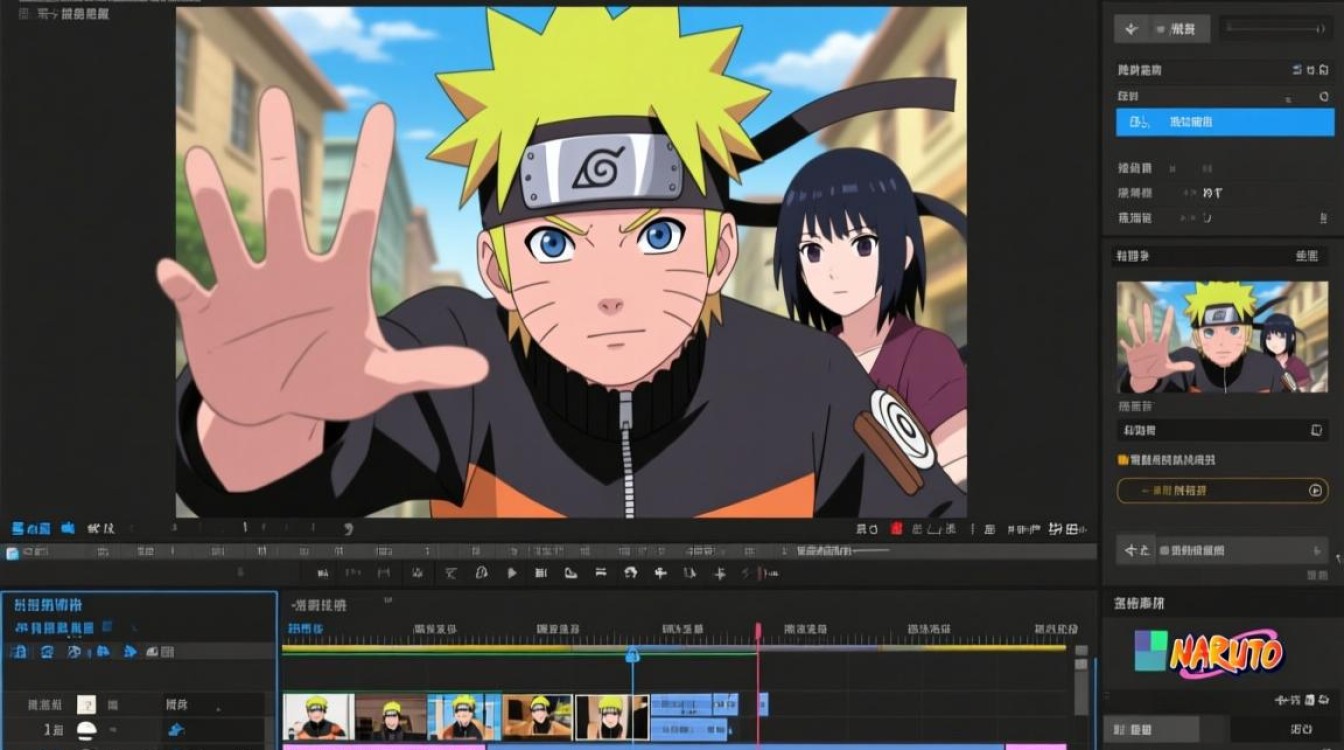Click the circle icon beneath the three header icons
Viewport: 1344px width, 750px height.
point(1324,96)
